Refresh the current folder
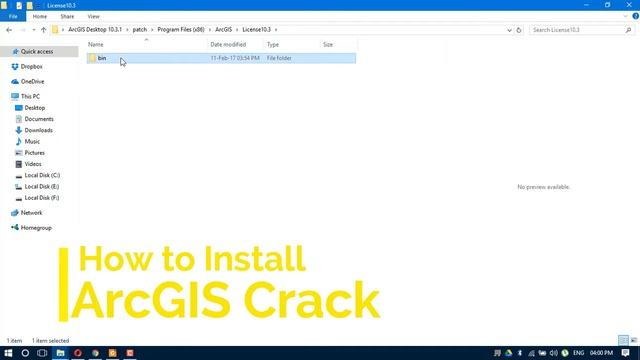This screenshot has width=640, height=360. click(519, 30)
